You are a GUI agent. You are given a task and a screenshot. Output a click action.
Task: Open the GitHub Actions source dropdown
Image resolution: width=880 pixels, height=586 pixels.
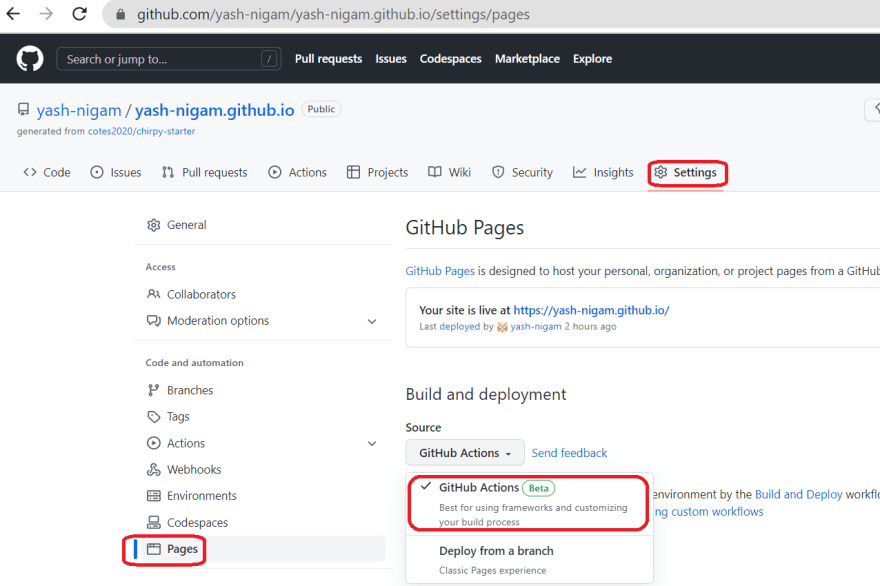pyautogui.click(x=465, y=452)
